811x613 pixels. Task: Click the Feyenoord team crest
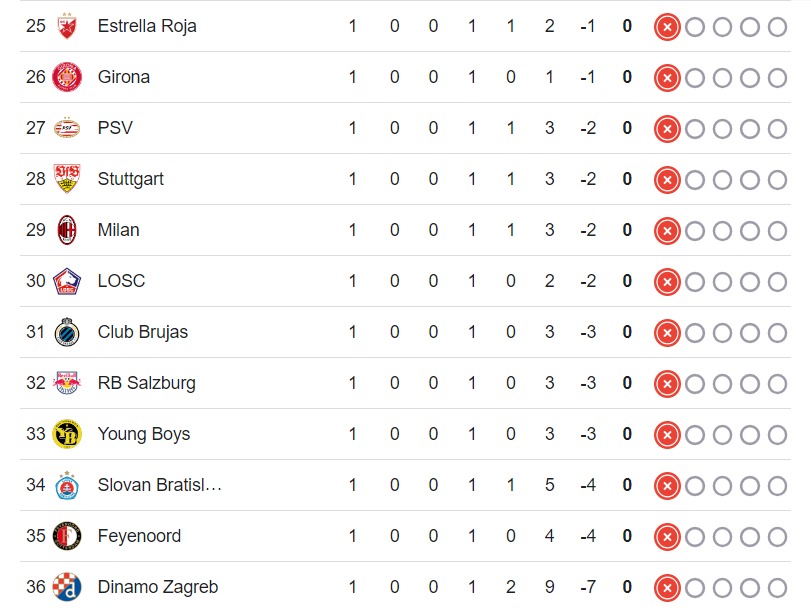click(67, 536)
